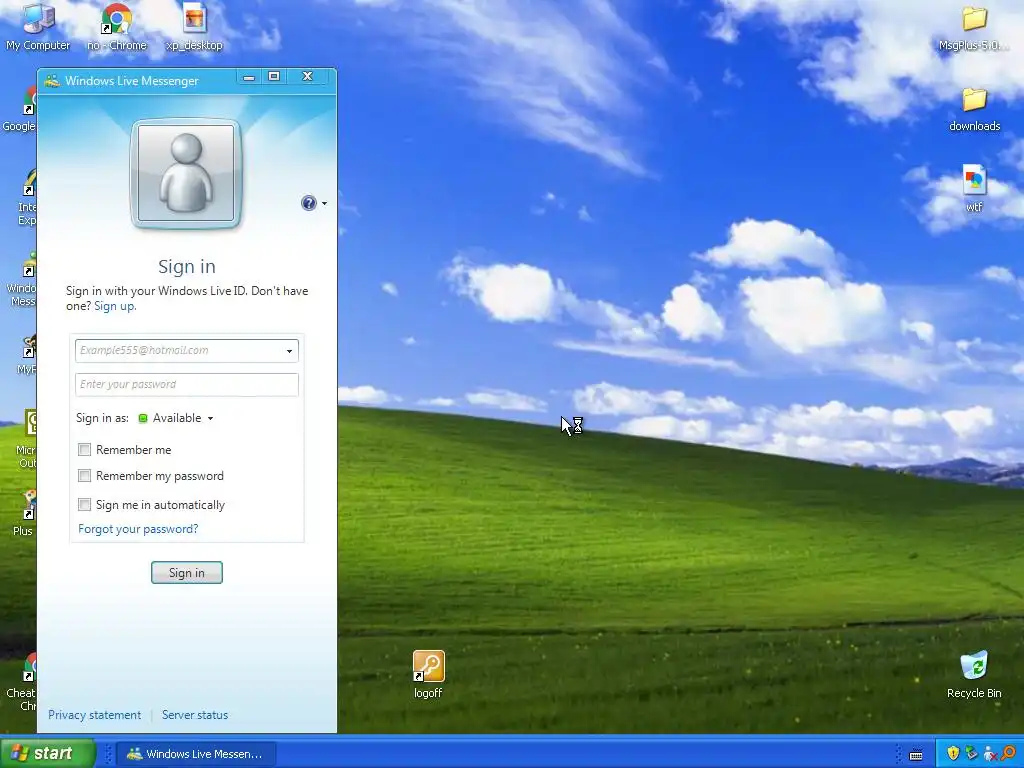Open the help icon dropdown arrow
Viewport: 1024px width, 768px height.
pos(324,203)
